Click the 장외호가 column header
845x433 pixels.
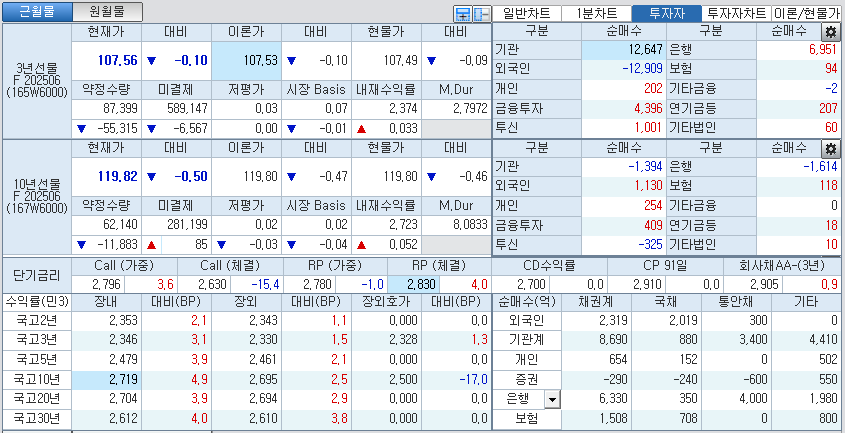point(387,302)
